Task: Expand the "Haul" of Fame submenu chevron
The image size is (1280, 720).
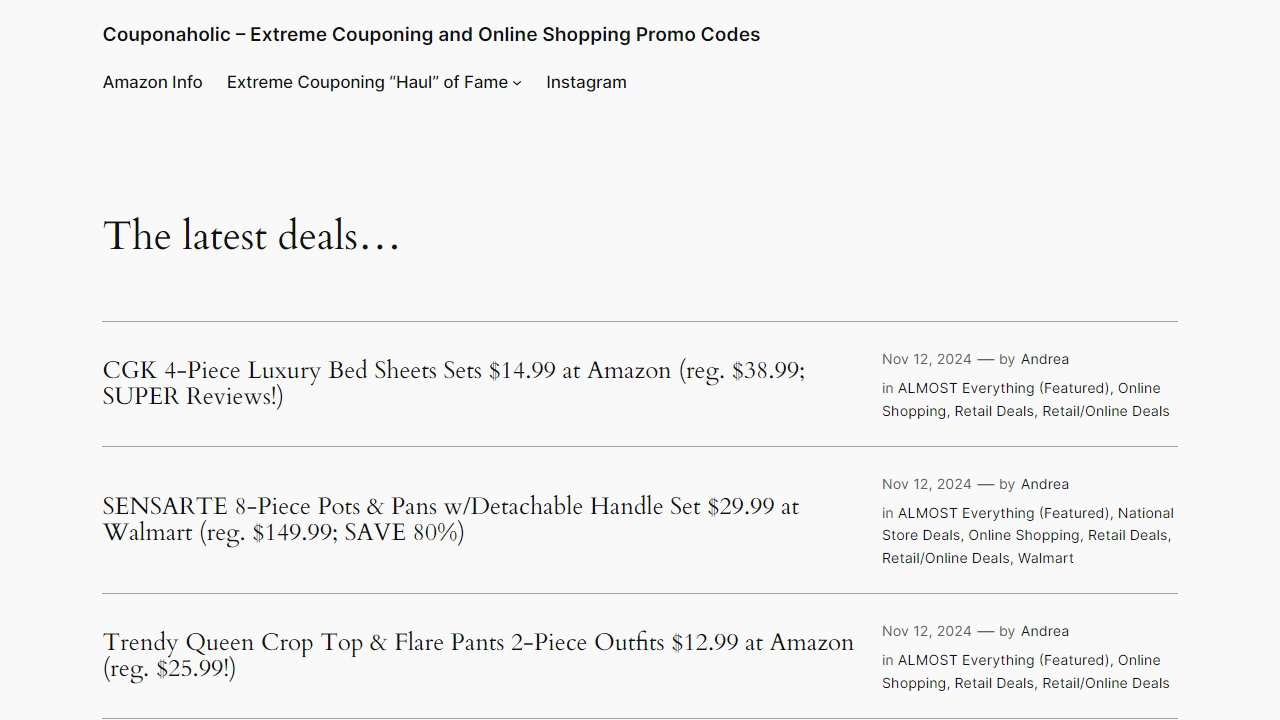Action: tap(517, 83)
